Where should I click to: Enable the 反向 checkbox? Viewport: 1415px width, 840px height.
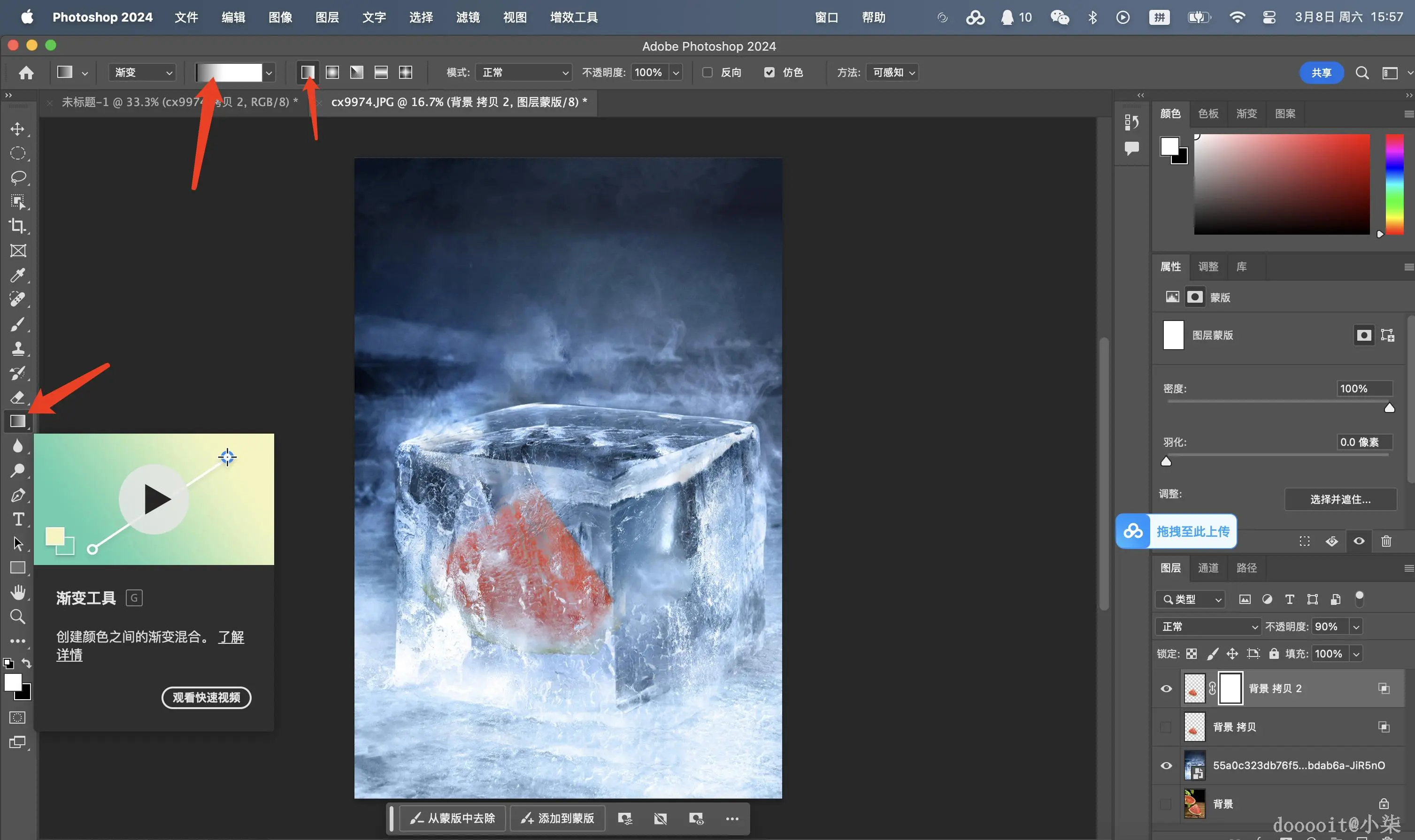pyautogui.click(x=707, y=72)
